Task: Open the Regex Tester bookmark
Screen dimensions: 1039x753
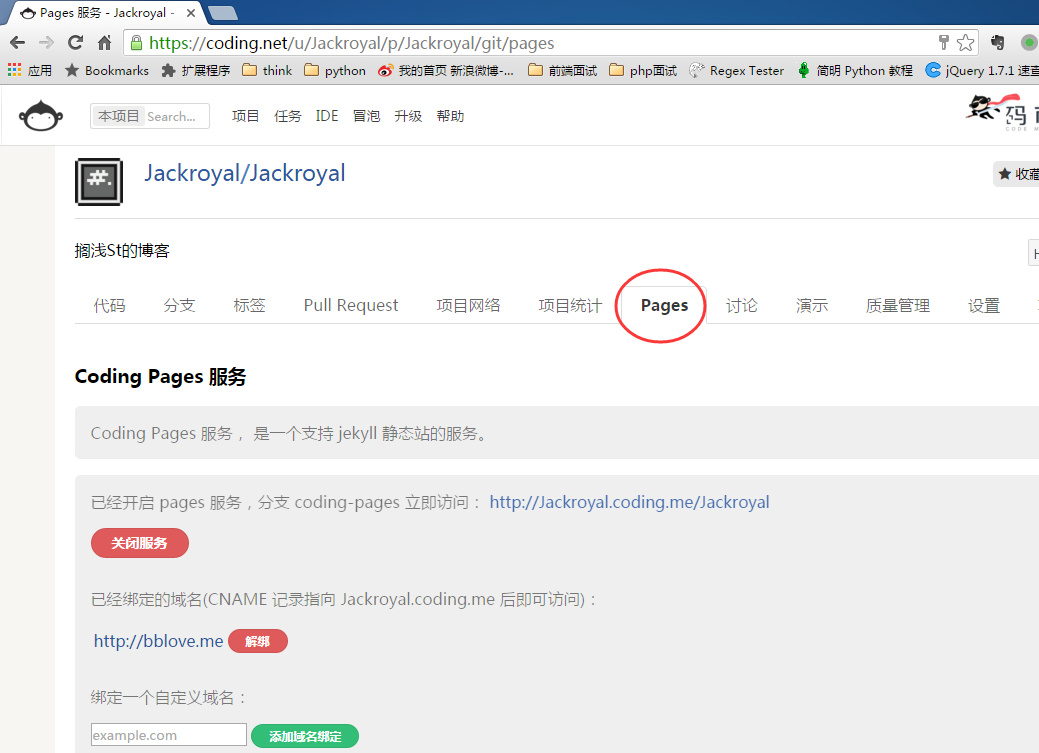Action: (736, 70)
